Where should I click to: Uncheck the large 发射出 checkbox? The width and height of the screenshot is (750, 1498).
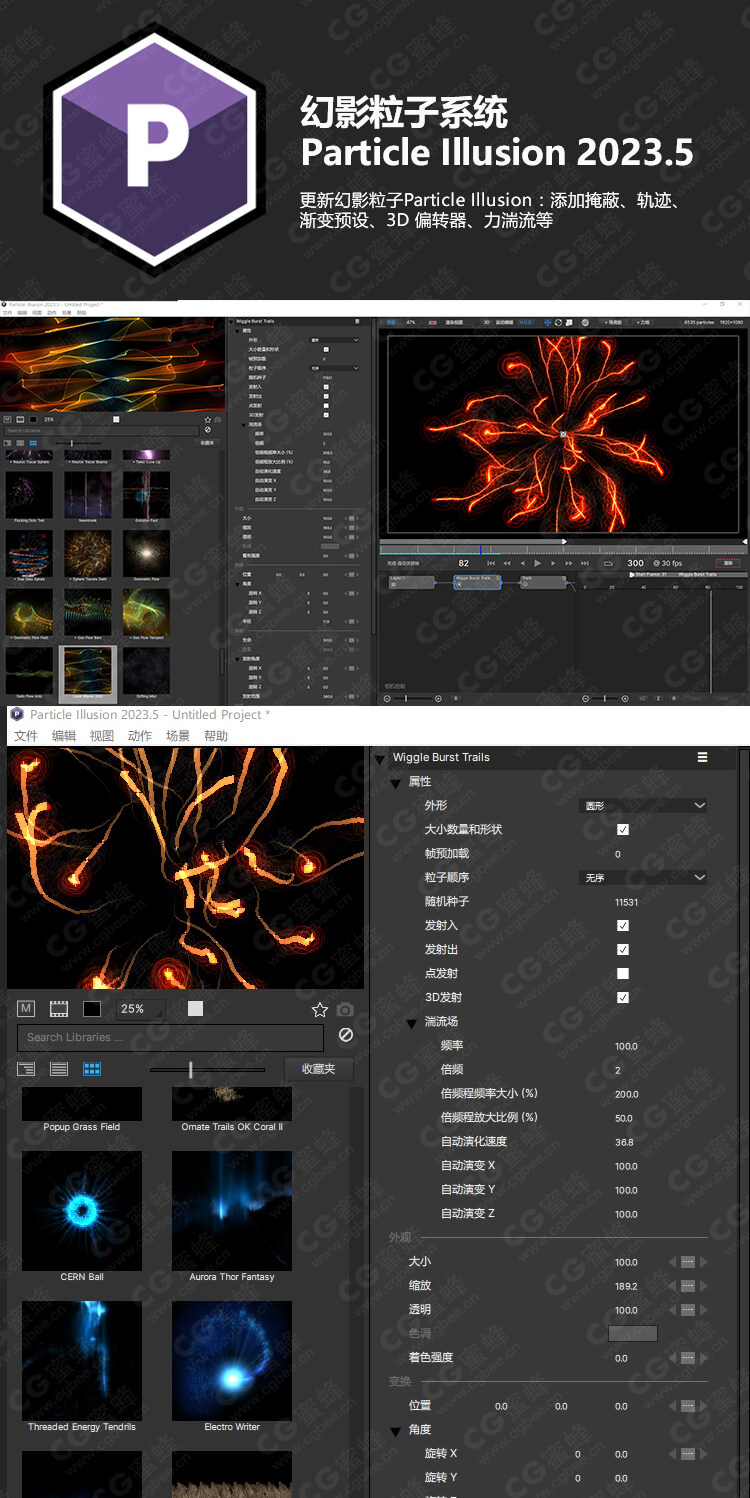[623, 949]
